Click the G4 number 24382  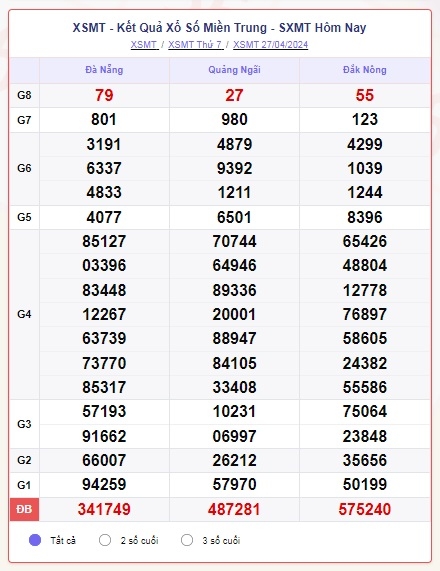[x=365, y=363]
